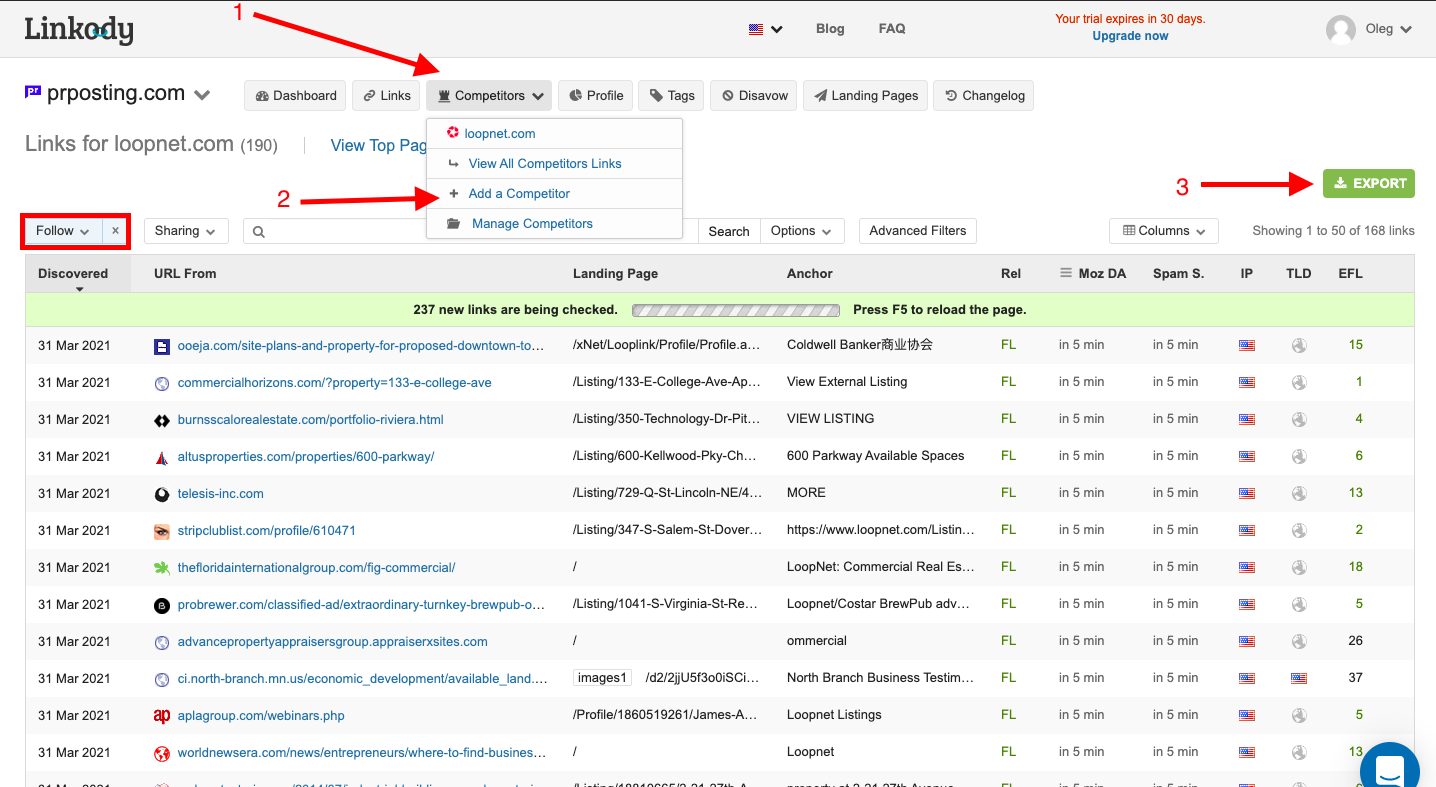Click the green EXPORT button

point(1369,183)
